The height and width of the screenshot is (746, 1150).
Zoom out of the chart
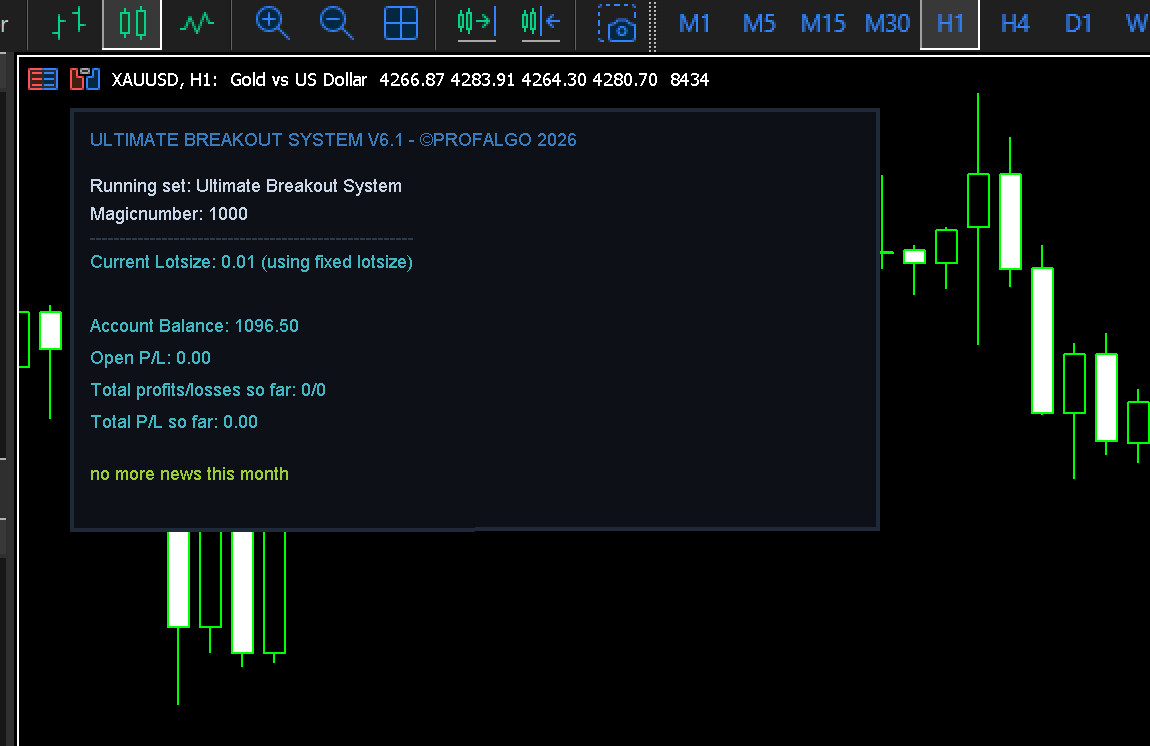point(337,23)
